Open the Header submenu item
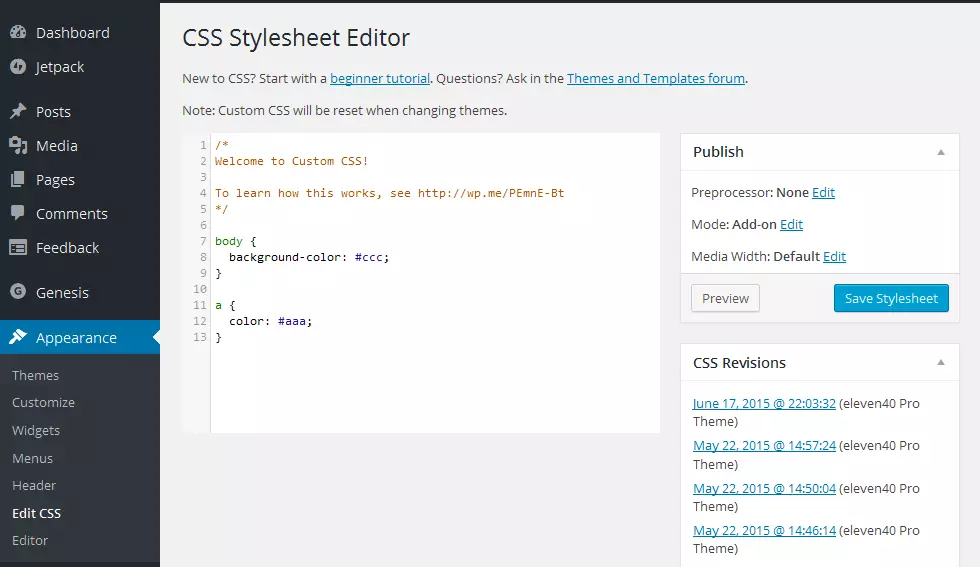The height and width of the screenshot is (567, 980). coord(34,485)
